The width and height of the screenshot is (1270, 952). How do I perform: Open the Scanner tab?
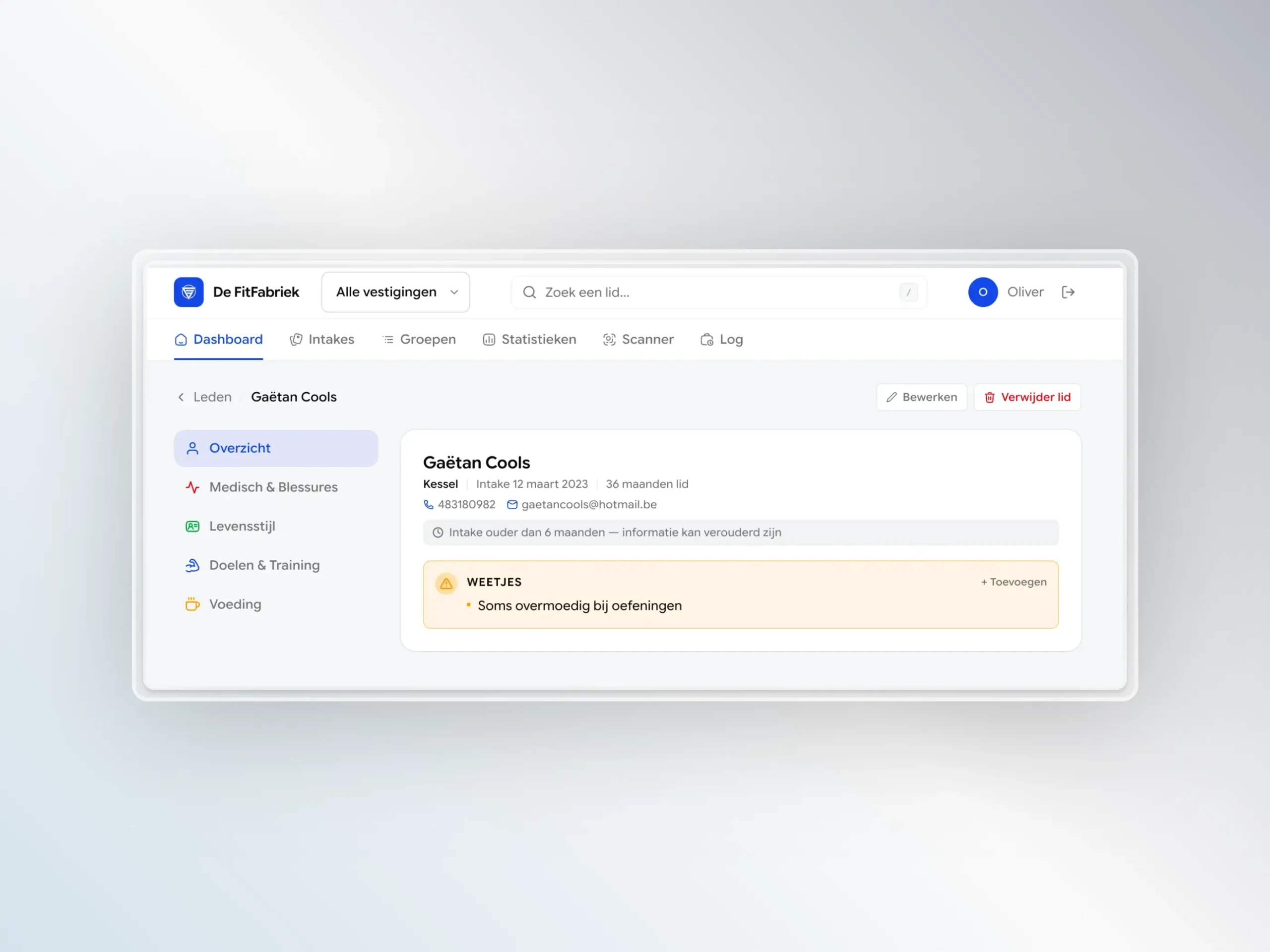click(638, 340)
